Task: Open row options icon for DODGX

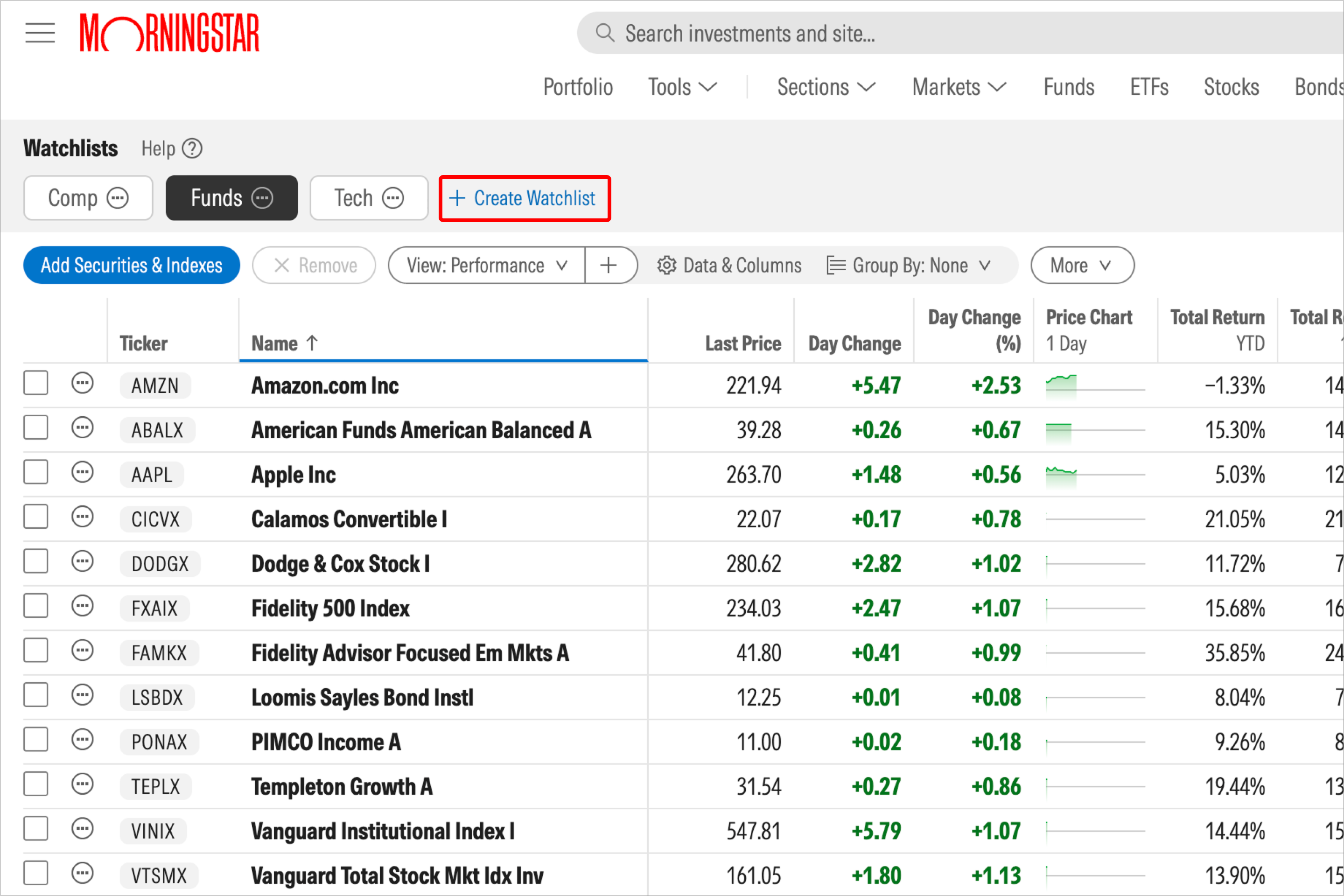Action: (82, 562)
